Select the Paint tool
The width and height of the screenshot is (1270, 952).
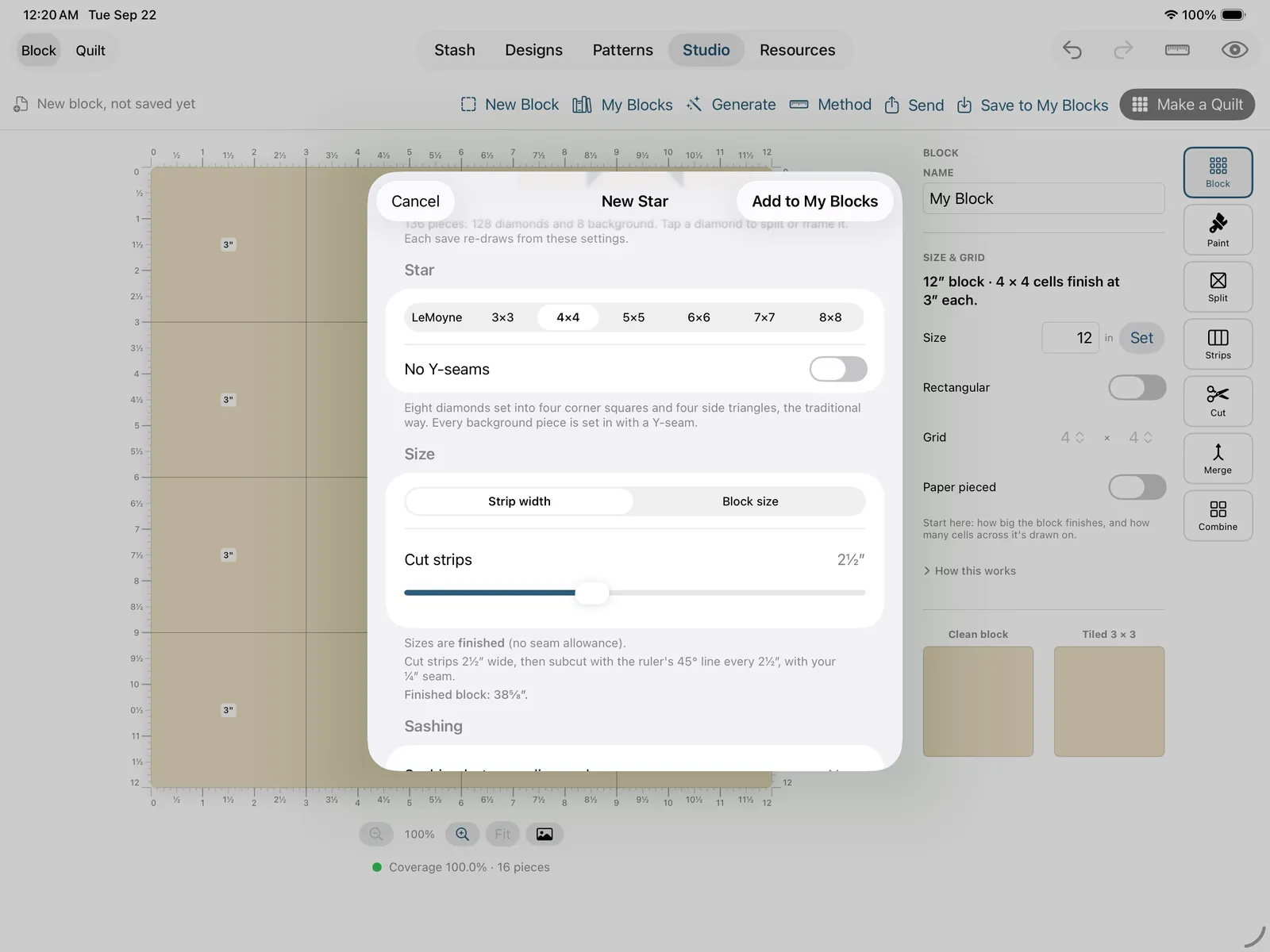(1218, 229)
